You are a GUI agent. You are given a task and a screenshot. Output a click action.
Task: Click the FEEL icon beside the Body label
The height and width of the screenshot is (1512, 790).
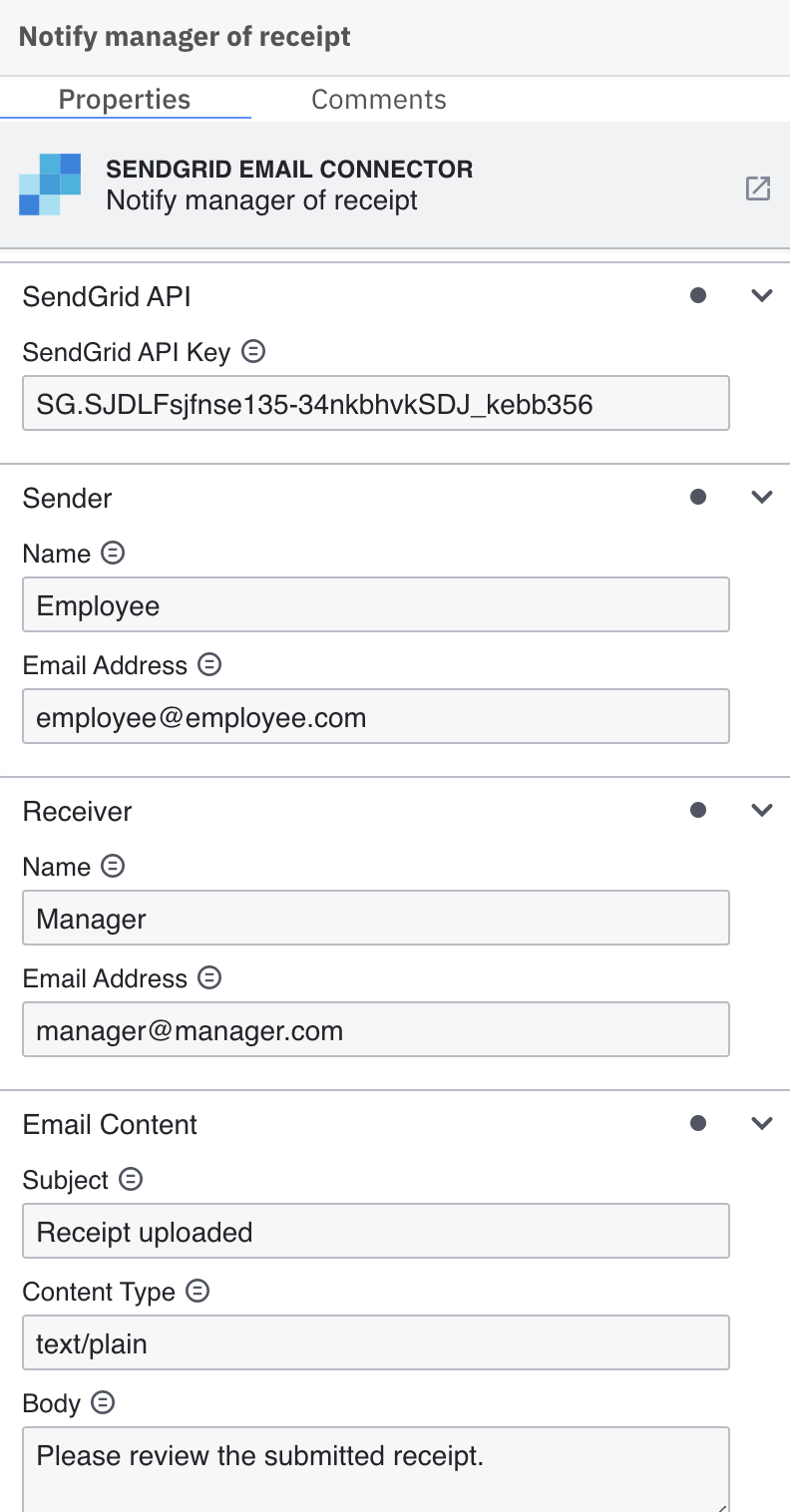(101, 1402)
